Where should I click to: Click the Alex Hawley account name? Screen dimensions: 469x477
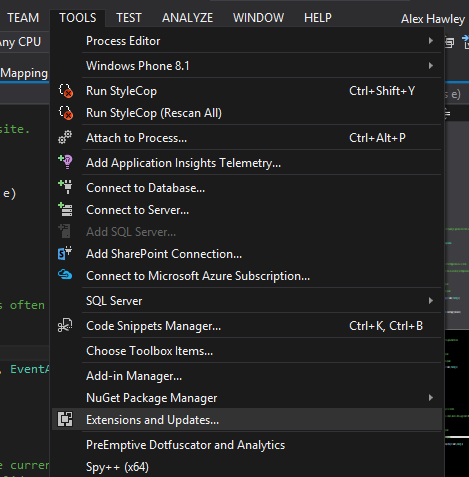point(433,19)
